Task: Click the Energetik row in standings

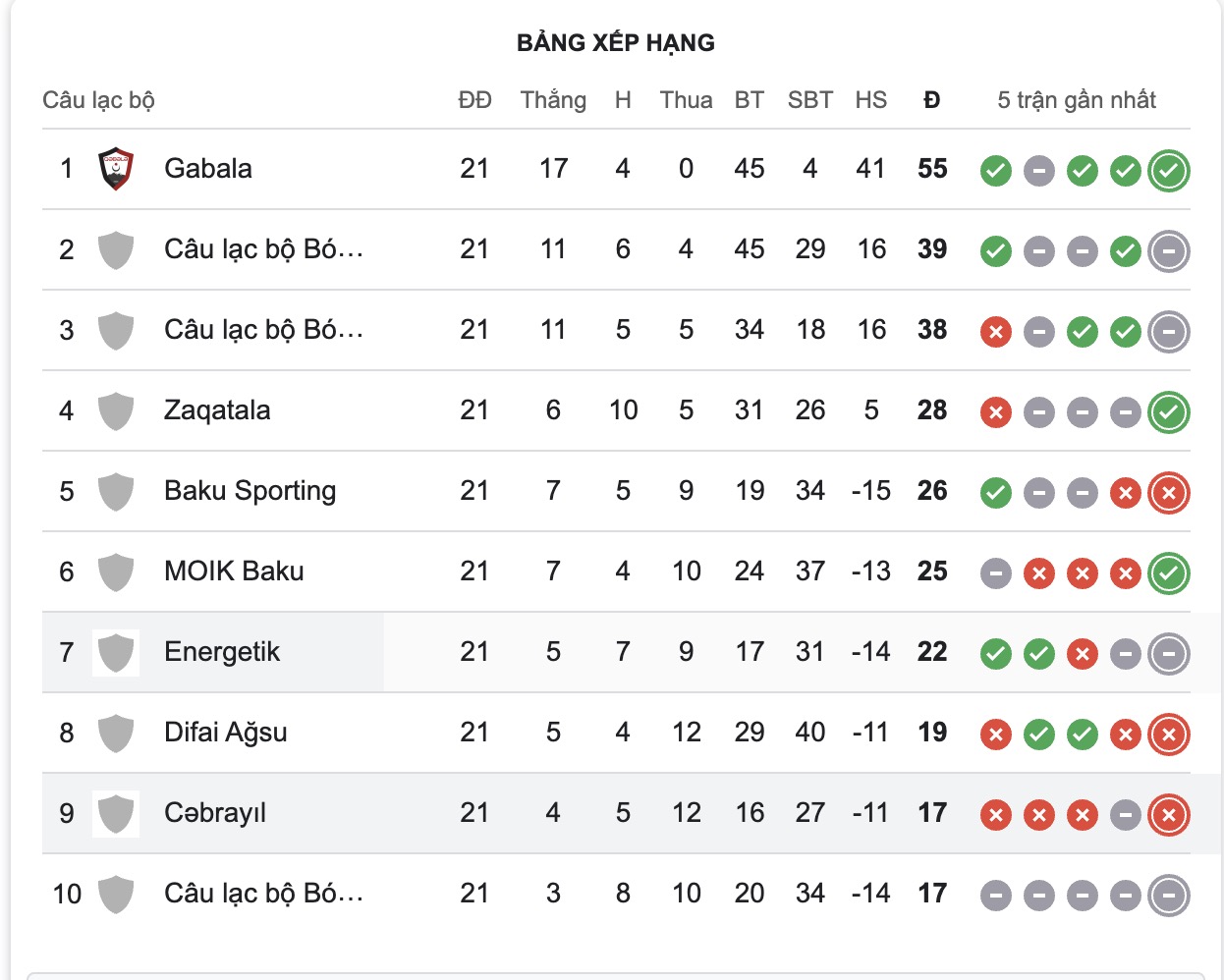Action: (221, 652)
